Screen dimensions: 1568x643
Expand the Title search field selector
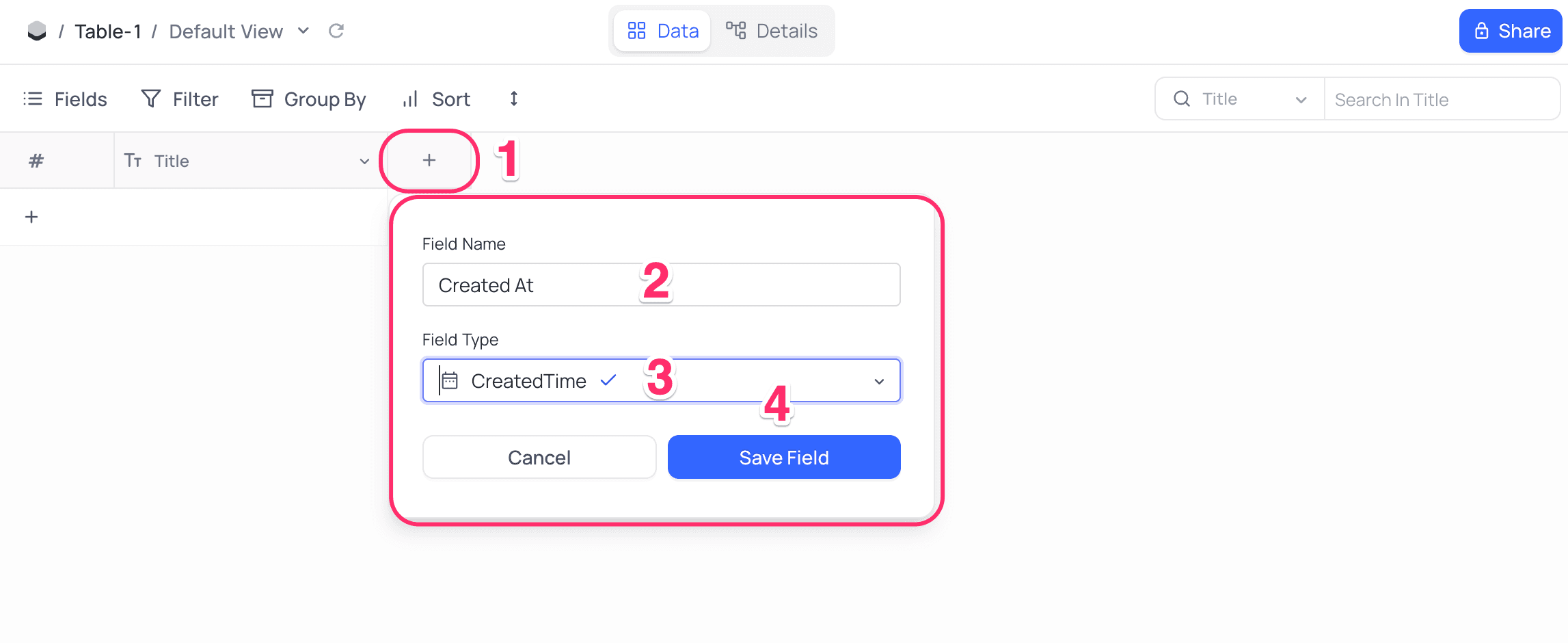pos(1301,100)
